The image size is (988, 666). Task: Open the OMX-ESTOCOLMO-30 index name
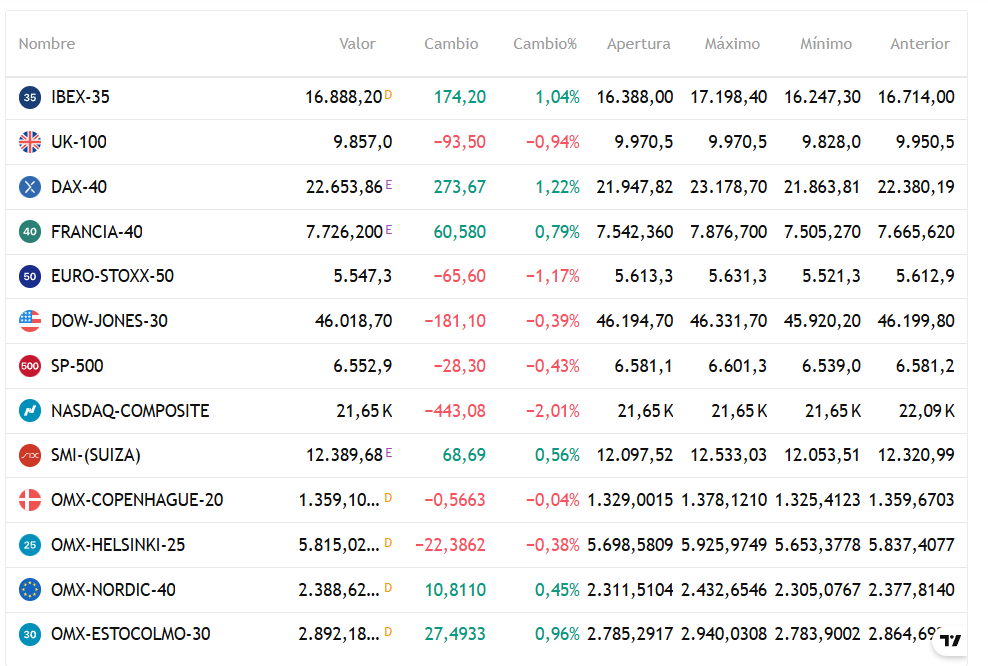(130, 634)
